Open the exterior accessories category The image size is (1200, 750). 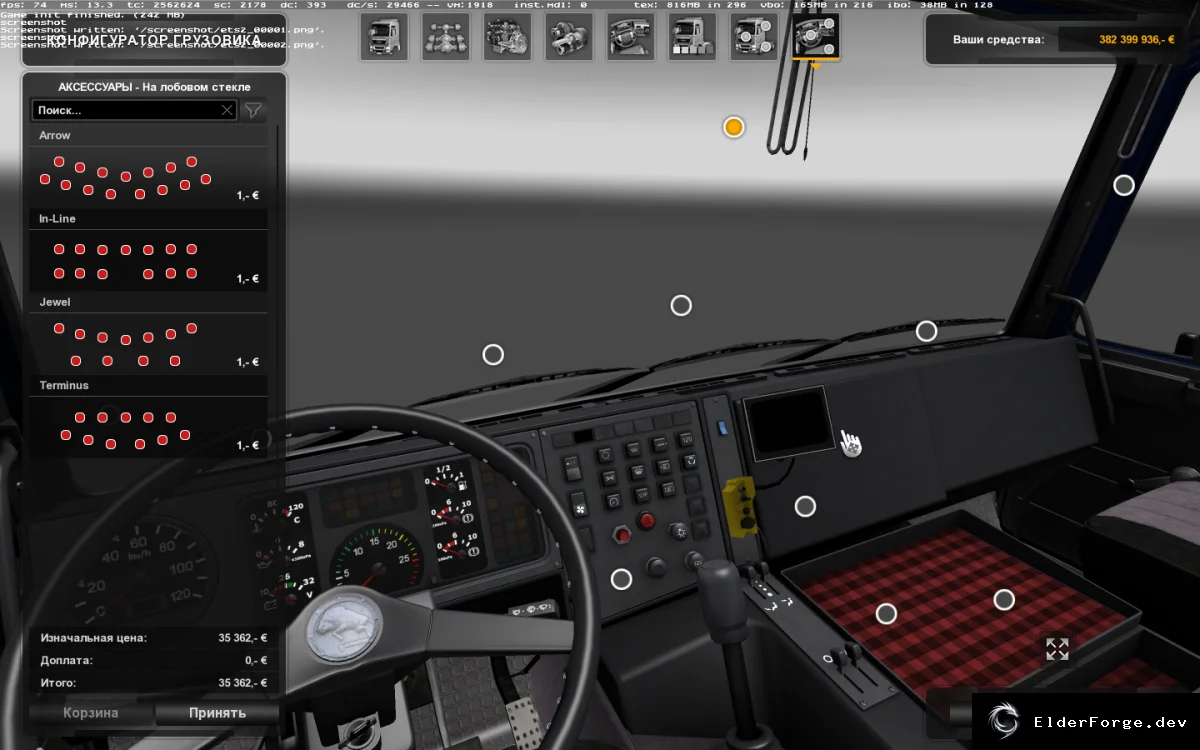pos(754,37)
